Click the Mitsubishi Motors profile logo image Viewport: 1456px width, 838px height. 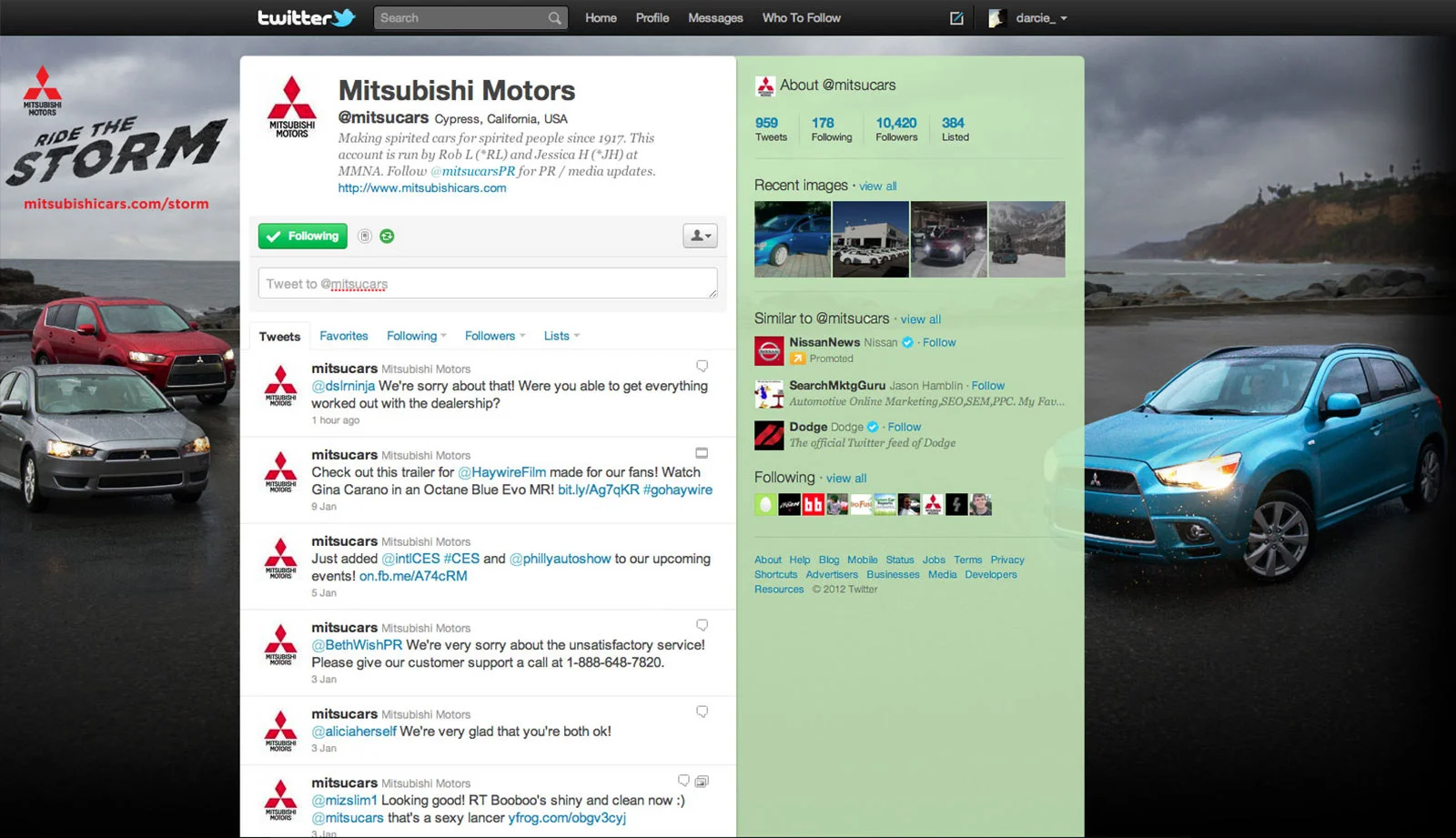point(292,107)
